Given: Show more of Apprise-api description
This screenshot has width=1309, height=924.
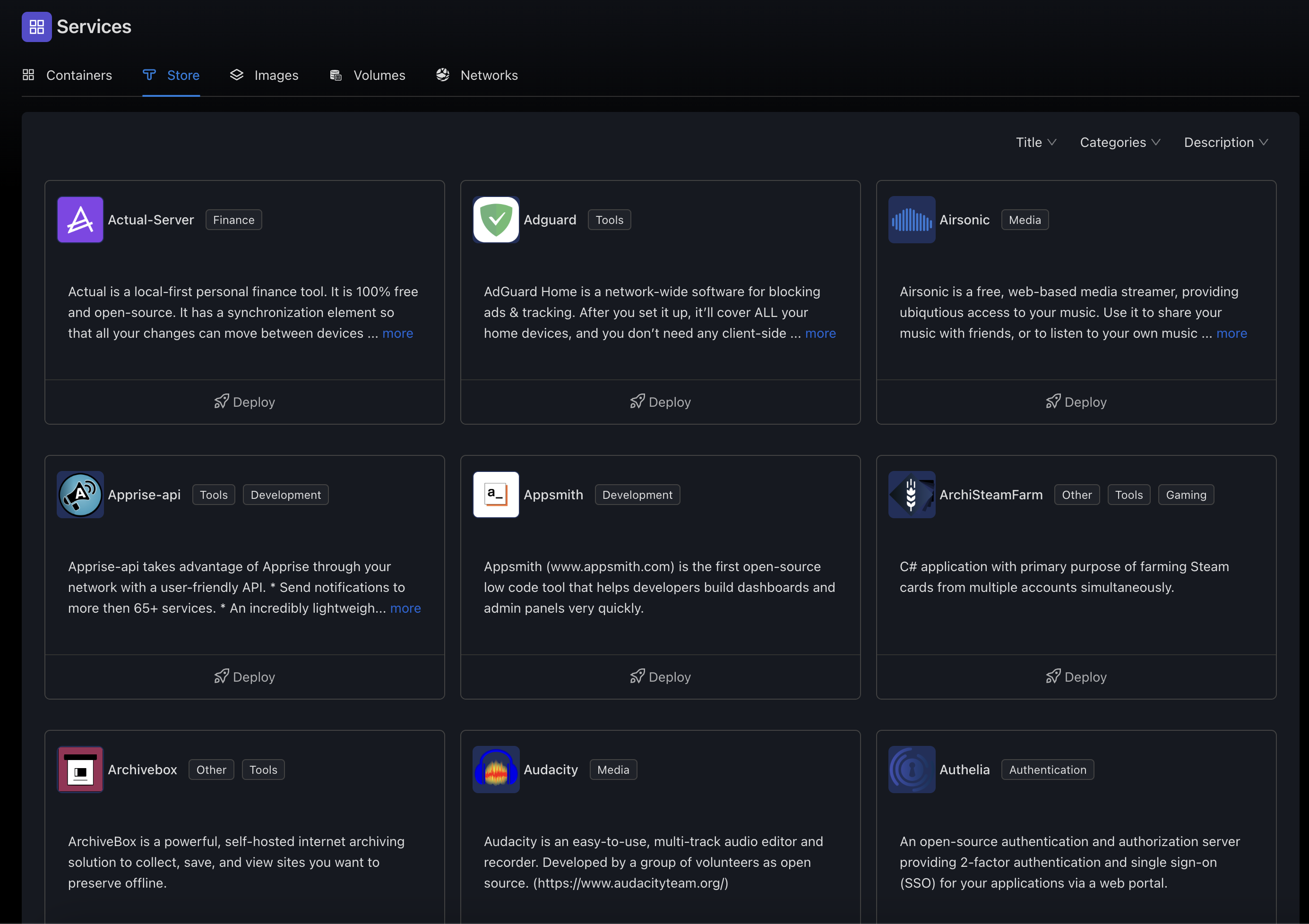Looking at the screenshot, I should (405, 608).
